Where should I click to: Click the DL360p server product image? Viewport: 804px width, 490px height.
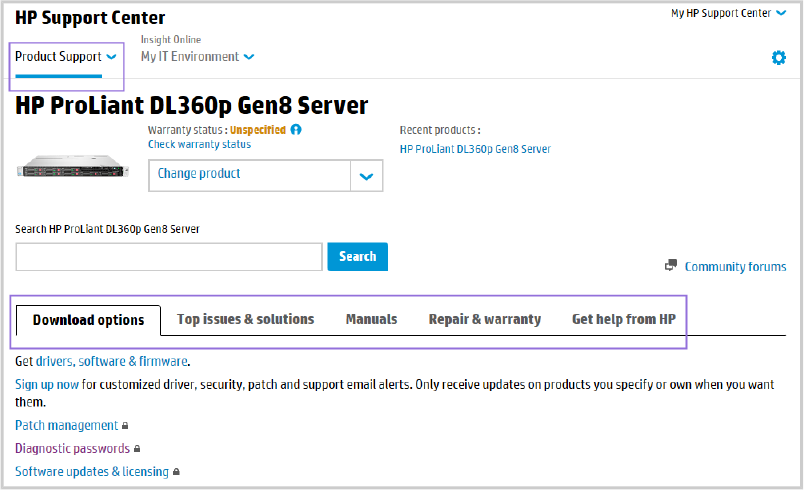coord(73,167)
